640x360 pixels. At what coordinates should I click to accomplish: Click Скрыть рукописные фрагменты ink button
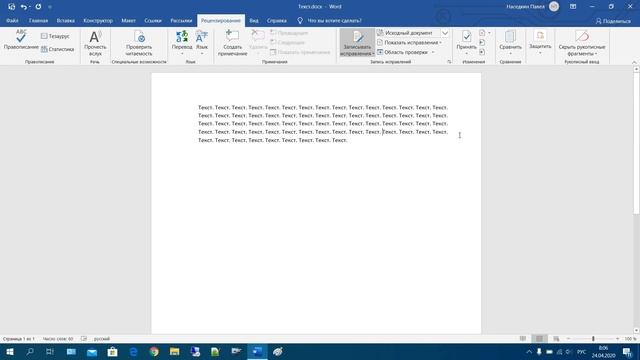pyautogui.click(x=582, y=43)
